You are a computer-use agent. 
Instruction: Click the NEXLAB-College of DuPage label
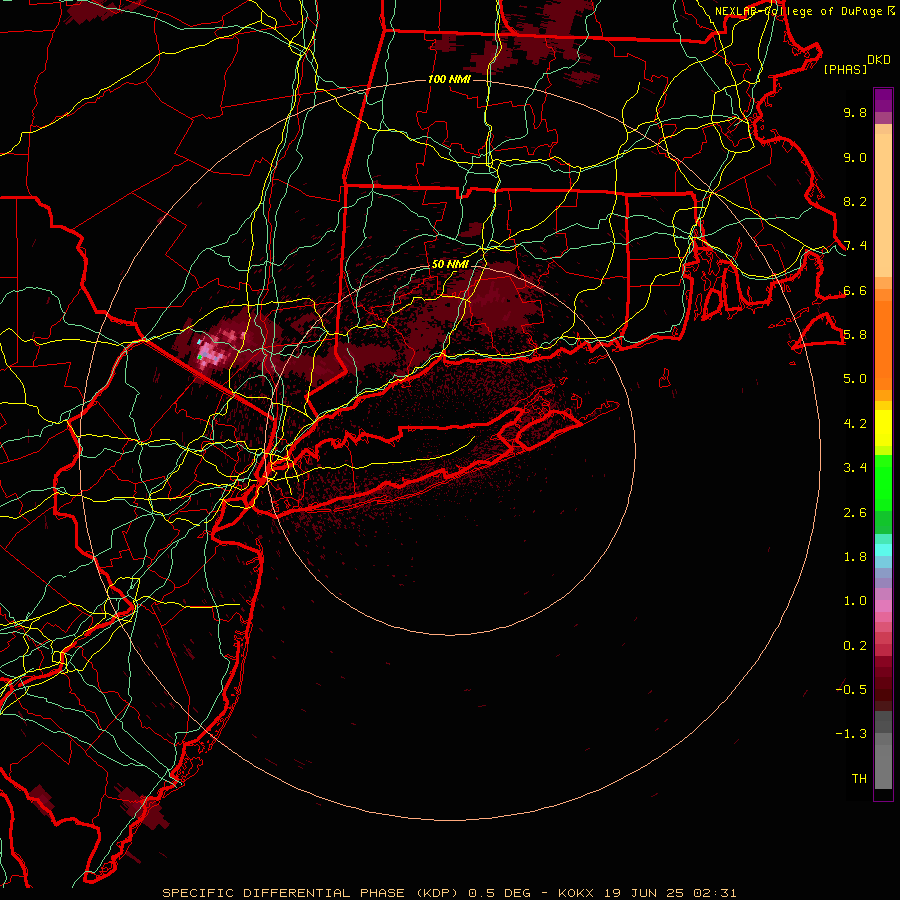[x=804, y=11]
